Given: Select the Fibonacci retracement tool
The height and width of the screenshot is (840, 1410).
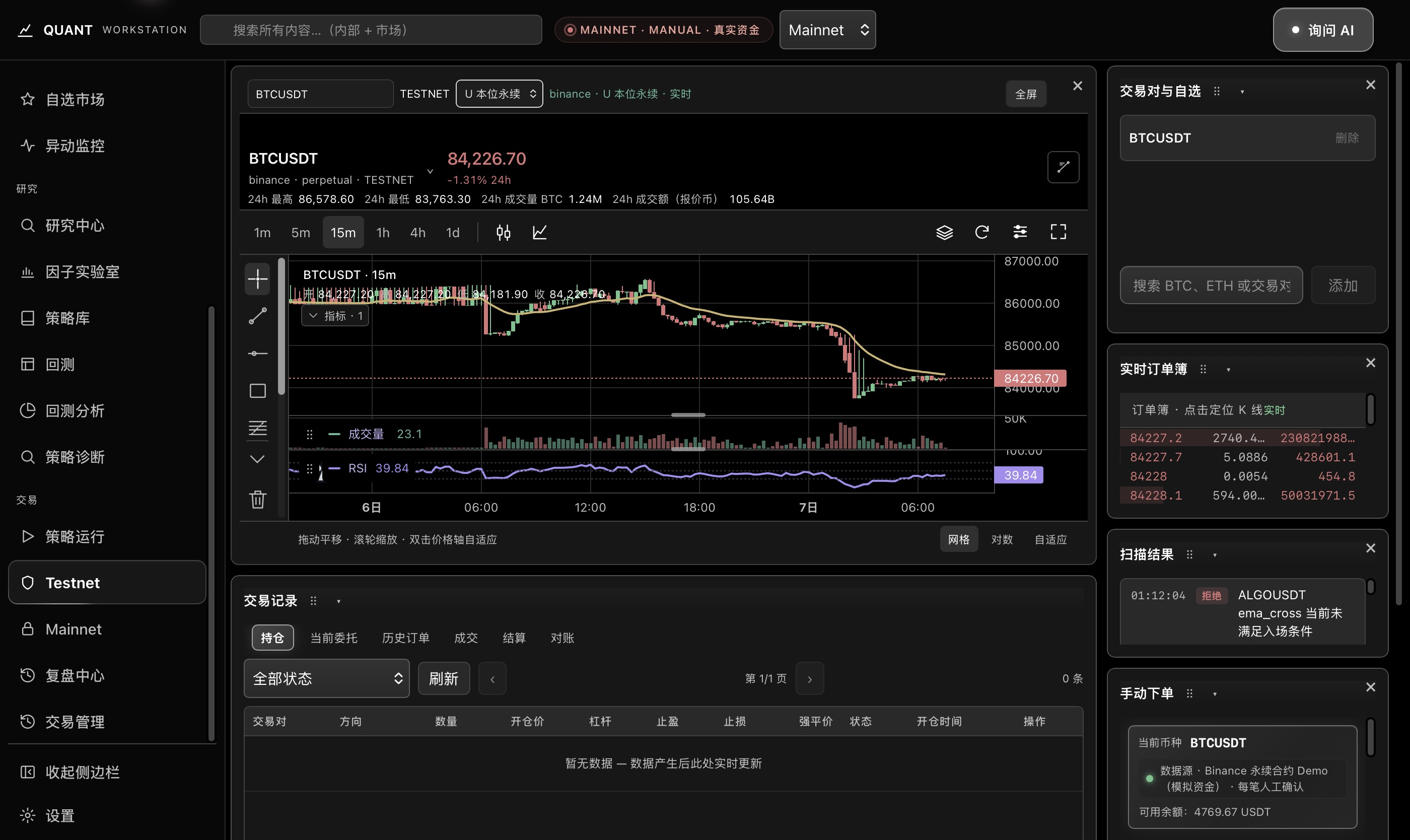Looking at the screenshot, I should coord(257,428).
